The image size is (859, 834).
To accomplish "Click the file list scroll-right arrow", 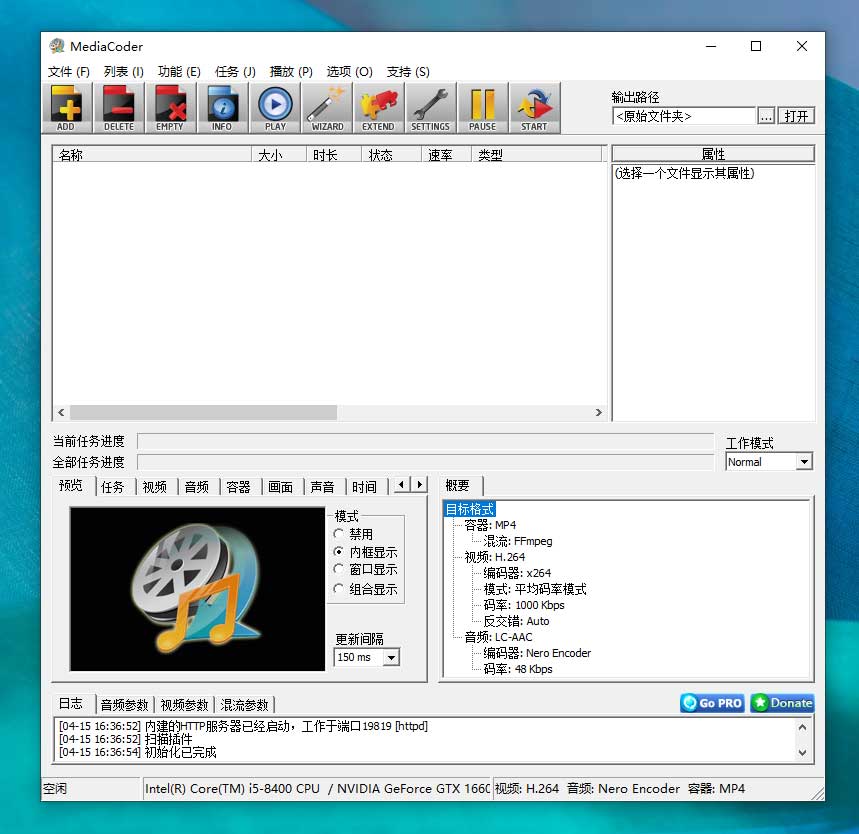I will (x=598, y=412).
